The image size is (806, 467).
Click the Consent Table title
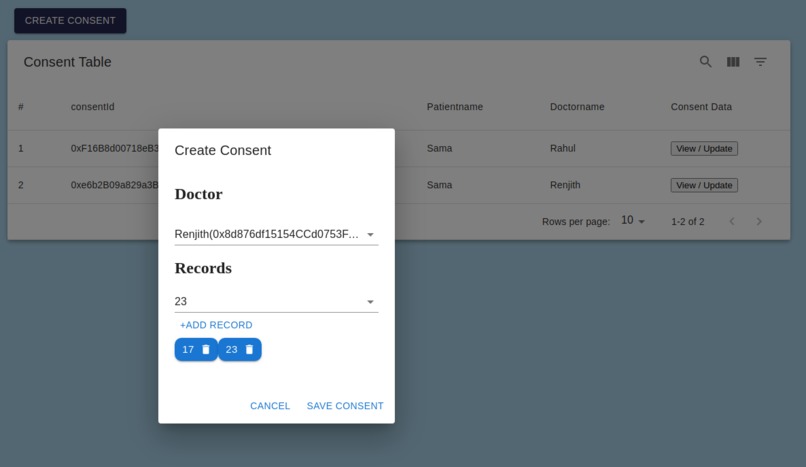pyautogui.click(x=67, y=62)
